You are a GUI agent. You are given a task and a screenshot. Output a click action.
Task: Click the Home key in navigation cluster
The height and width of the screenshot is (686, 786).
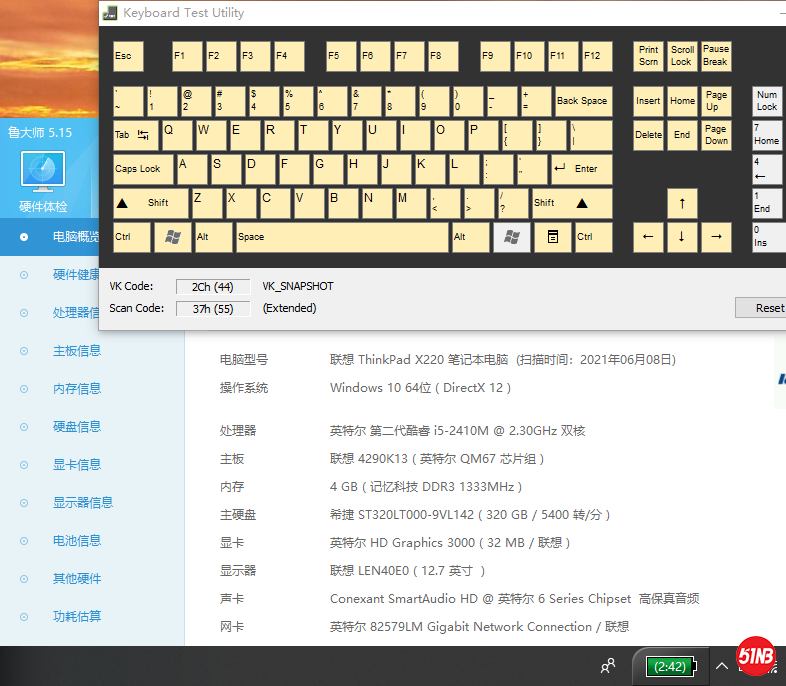pyautogui.click(x=682, y=101)
